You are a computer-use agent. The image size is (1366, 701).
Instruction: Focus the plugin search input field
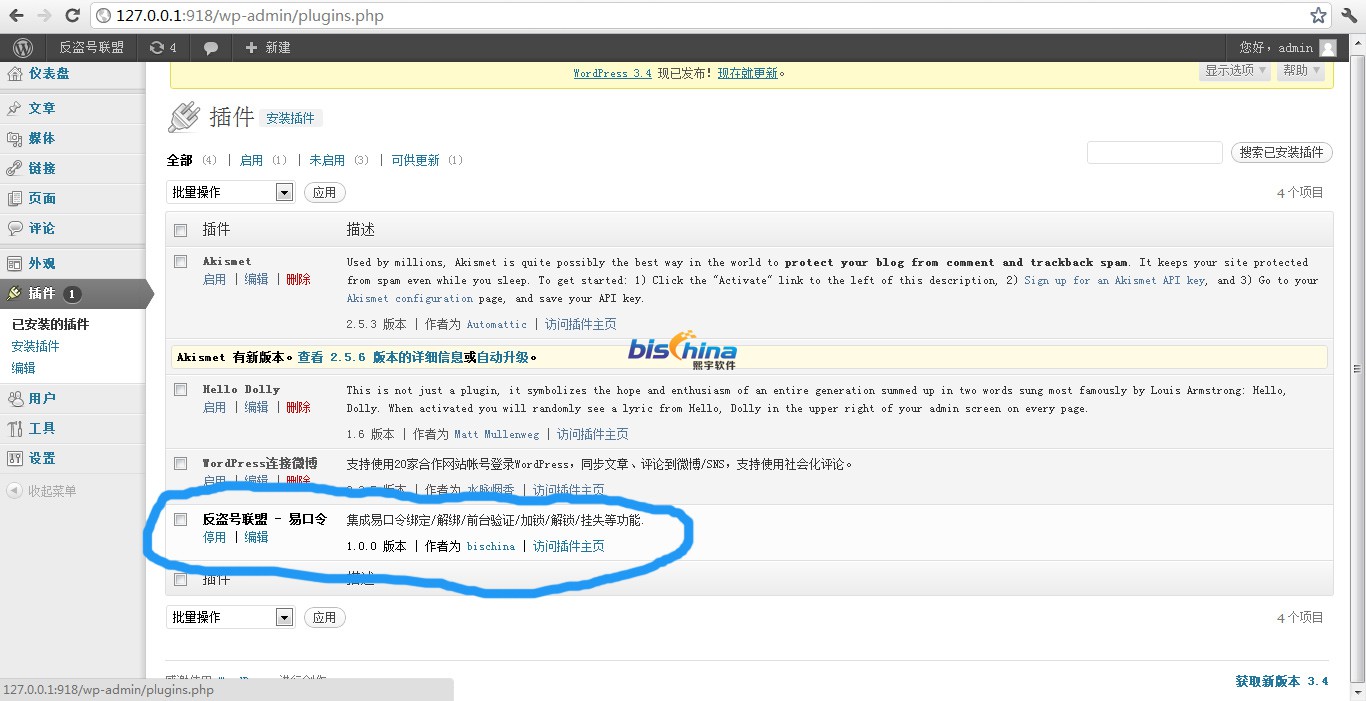pos(1155,152)
